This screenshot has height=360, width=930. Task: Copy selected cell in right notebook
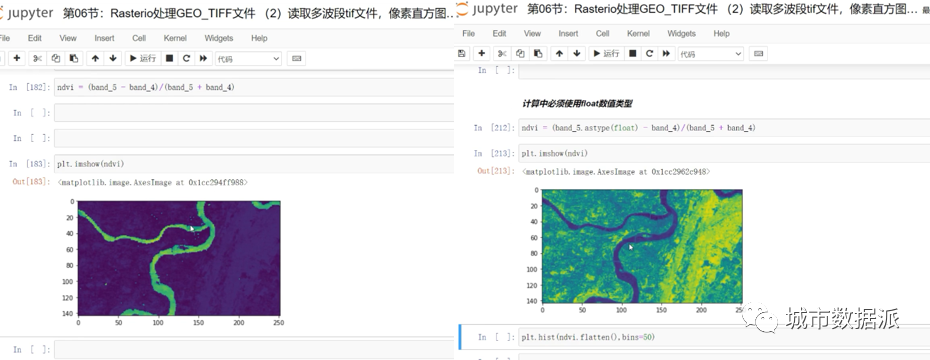[520, 53]
